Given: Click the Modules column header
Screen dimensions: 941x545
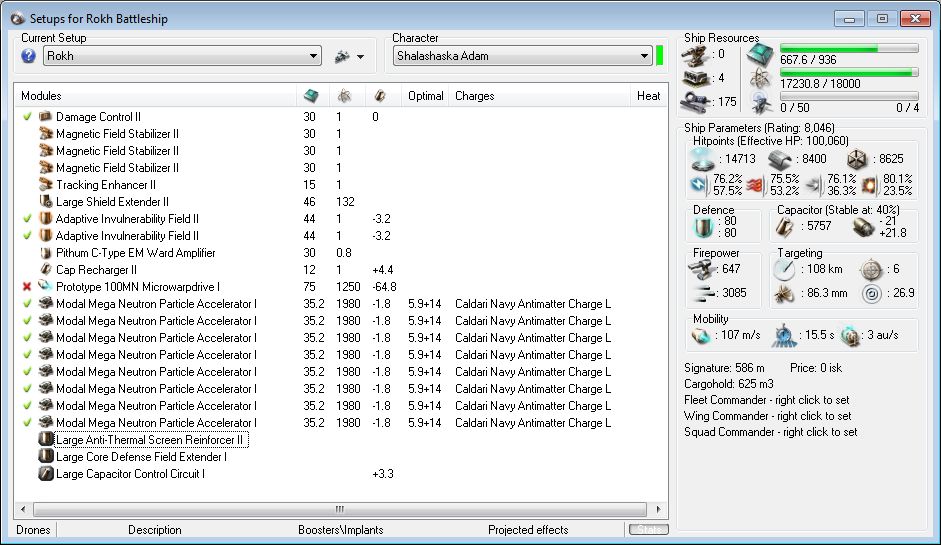Looking at the screenshot, I should (156, 96).
